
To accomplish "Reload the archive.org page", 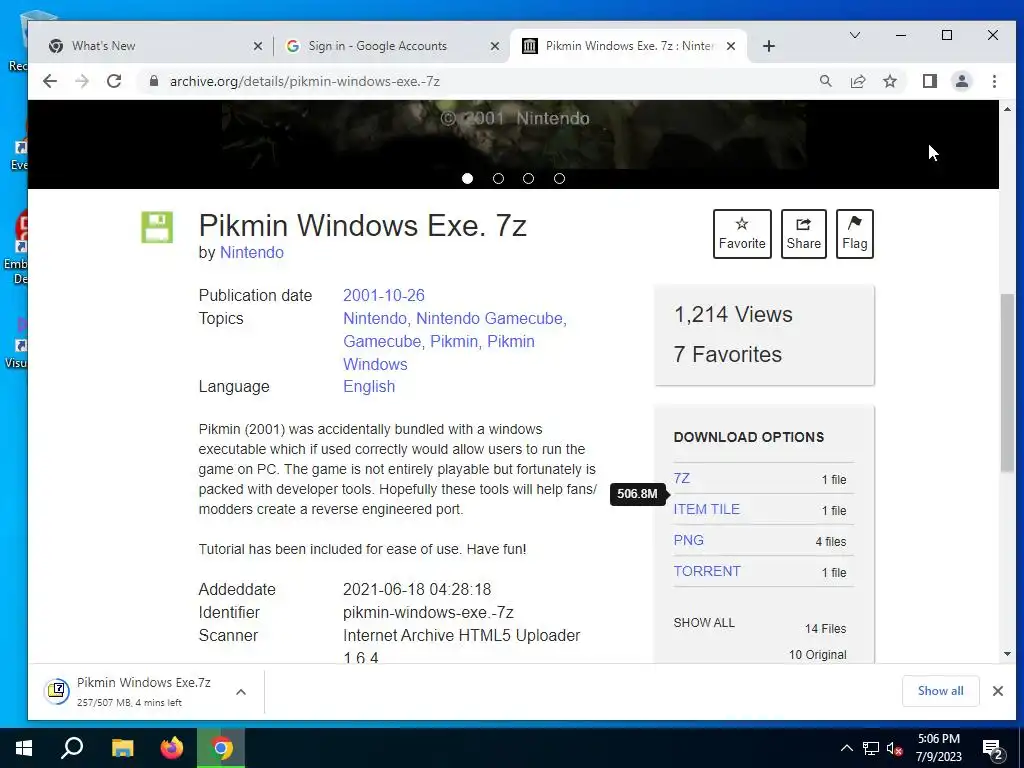I will pyautogui.click(x=114, y=81).
